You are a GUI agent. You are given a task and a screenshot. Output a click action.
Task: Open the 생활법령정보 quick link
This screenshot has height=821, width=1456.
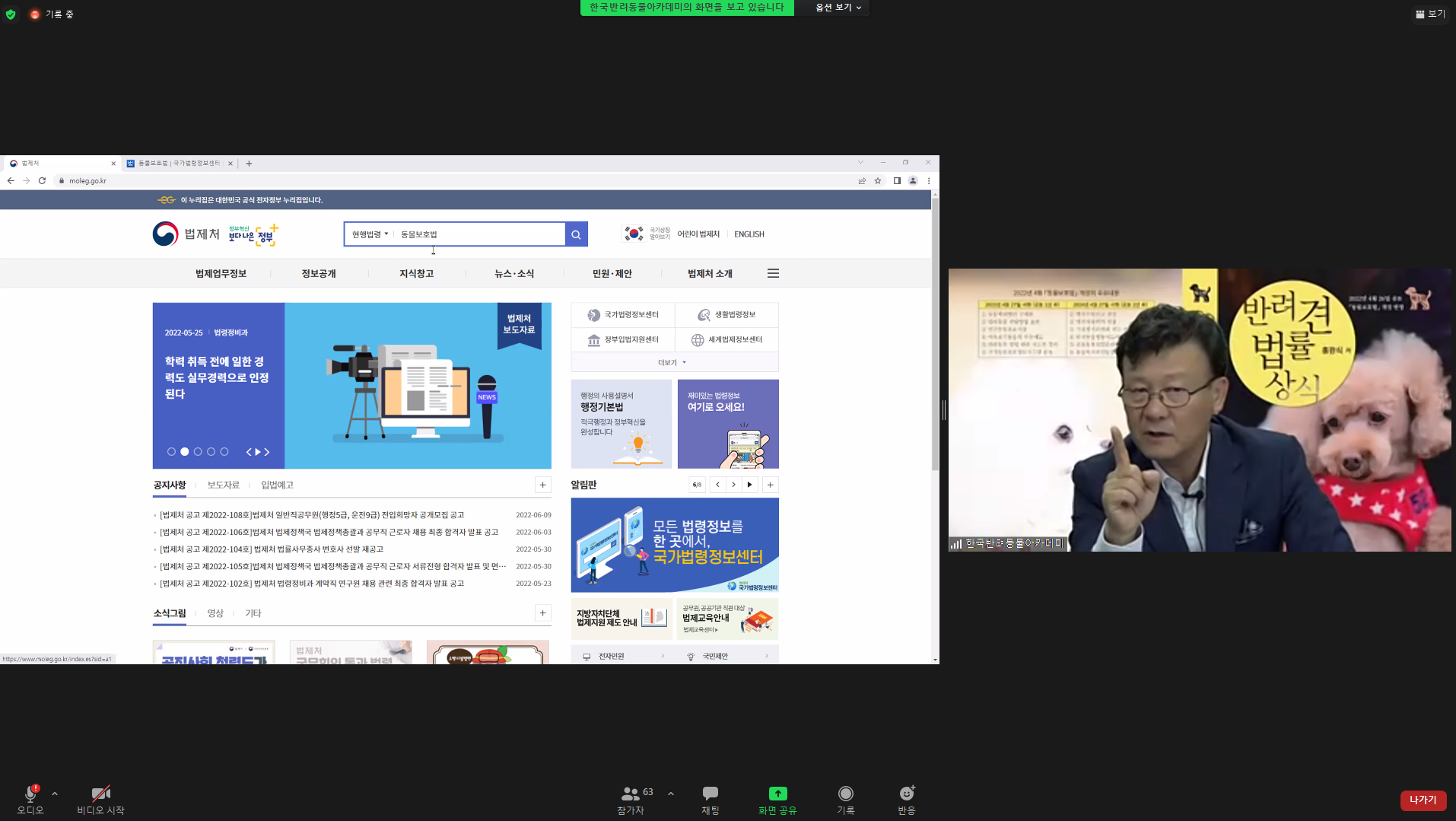(726, 315)
